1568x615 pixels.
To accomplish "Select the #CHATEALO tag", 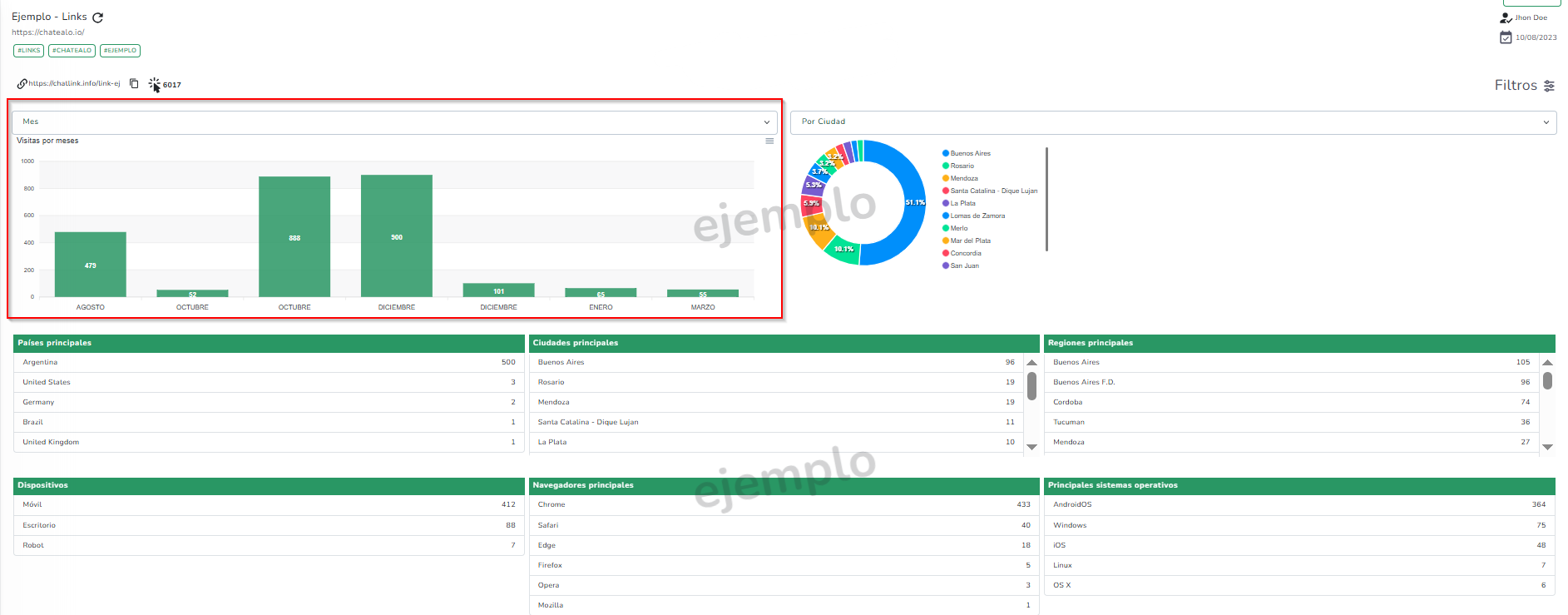I will [x=72, y=51].
